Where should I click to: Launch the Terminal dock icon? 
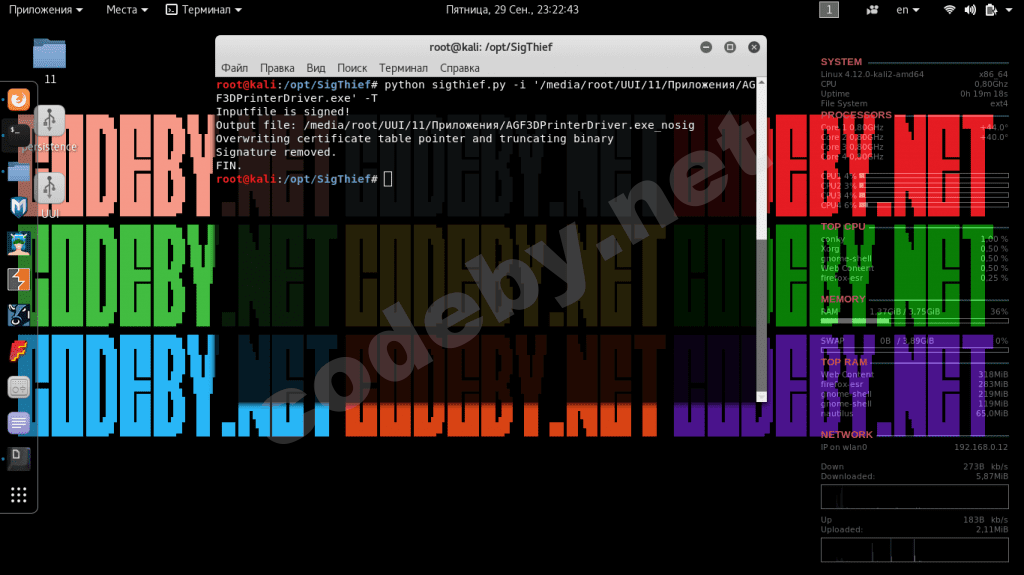18,135
